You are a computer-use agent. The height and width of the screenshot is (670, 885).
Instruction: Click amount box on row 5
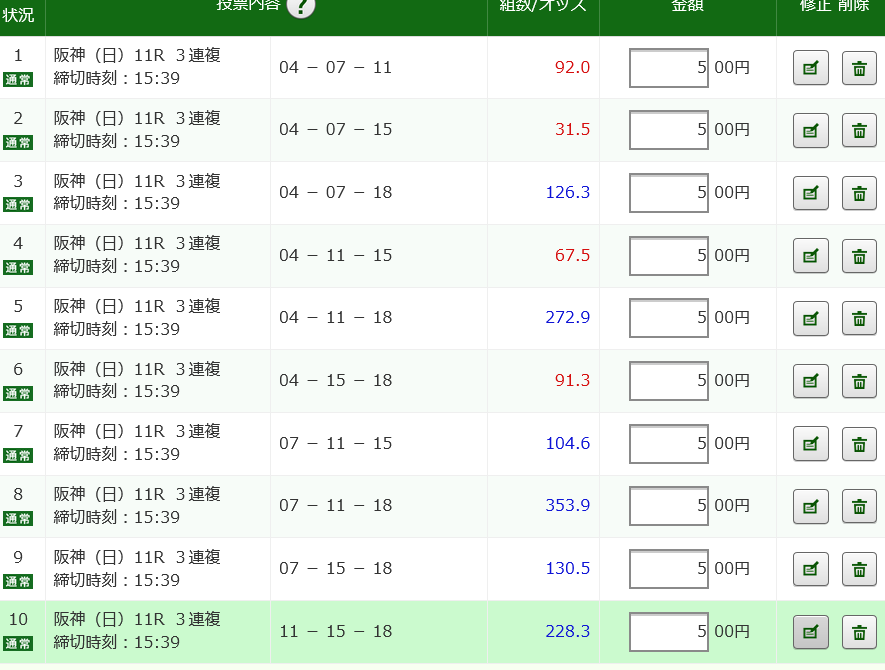point(668,318)
